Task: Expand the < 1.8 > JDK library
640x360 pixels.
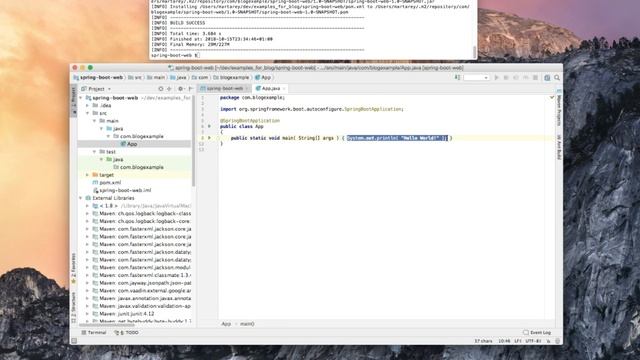Action: (87, 206)
